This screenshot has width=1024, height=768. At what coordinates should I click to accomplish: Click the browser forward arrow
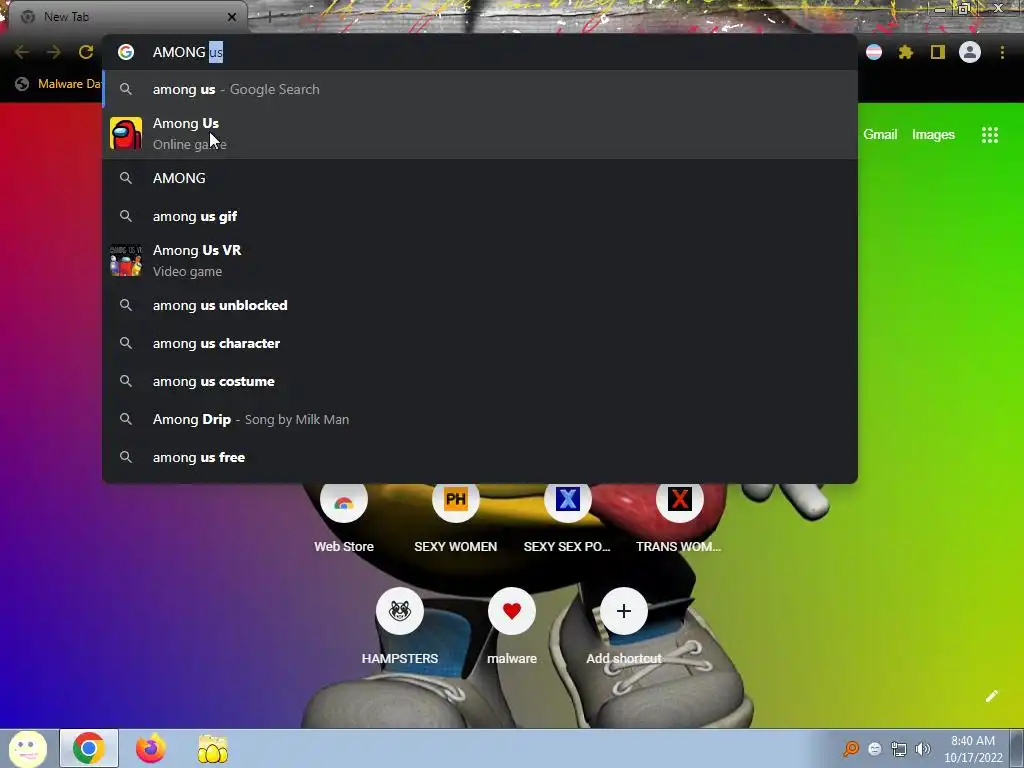click(x=54, y=52)
